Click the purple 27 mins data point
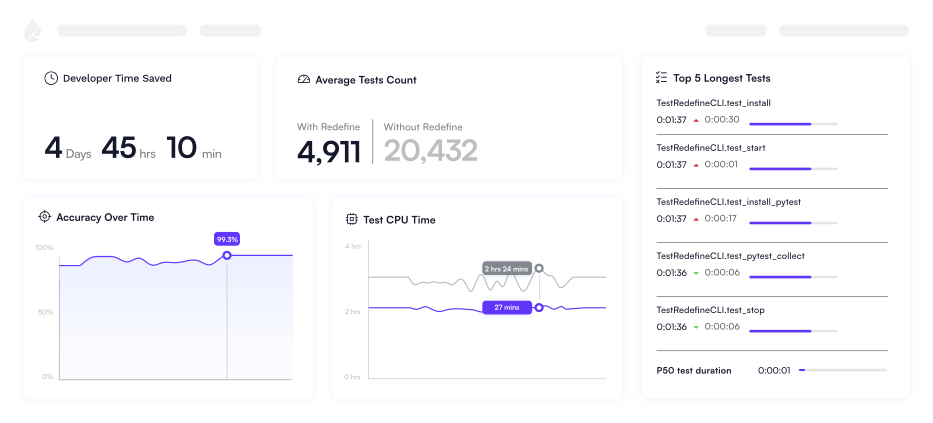The image size is (933, 423). [x=539, y=308]
